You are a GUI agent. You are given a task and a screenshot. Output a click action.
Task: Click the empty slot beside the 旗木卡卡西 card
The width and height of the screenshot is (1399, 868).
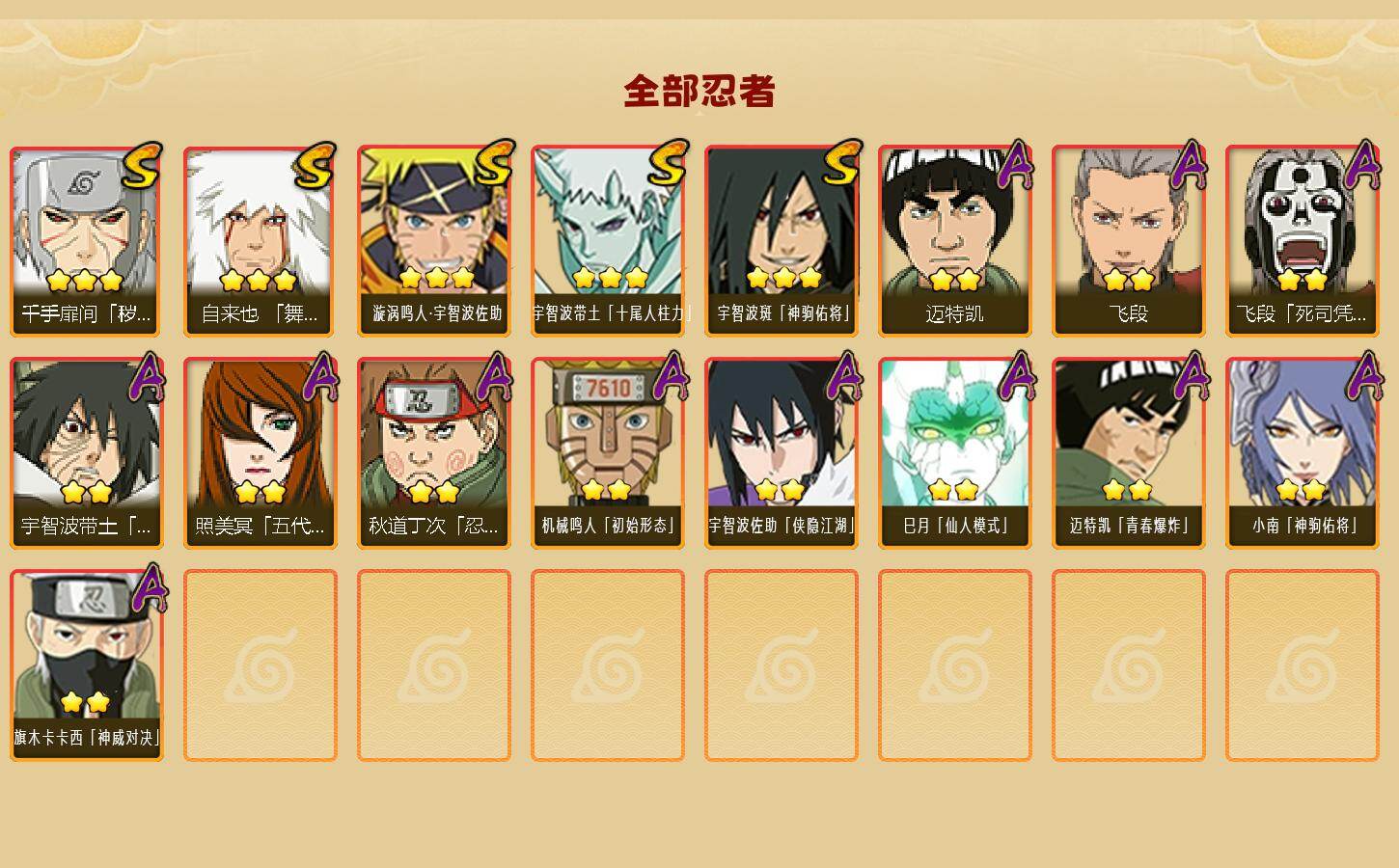[x=261, y=665]
